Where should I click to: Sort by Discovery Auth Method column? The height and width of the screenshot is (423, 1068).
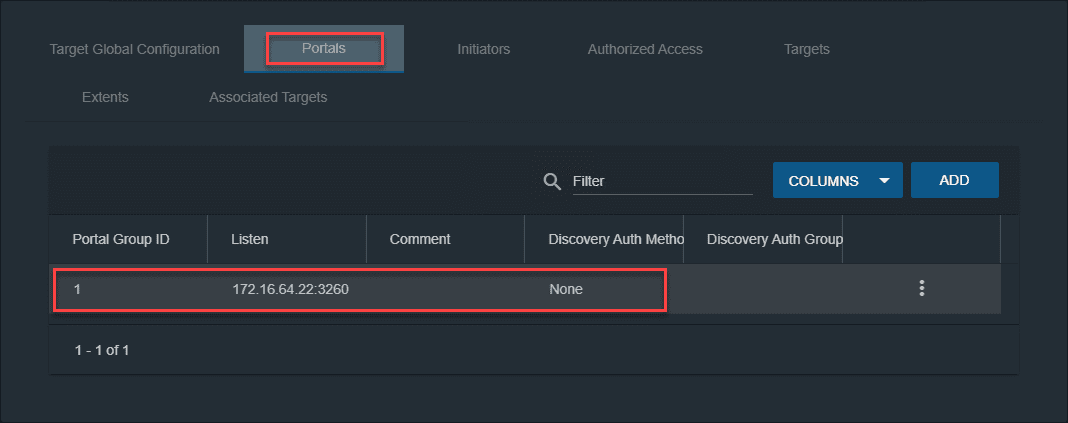615,239
